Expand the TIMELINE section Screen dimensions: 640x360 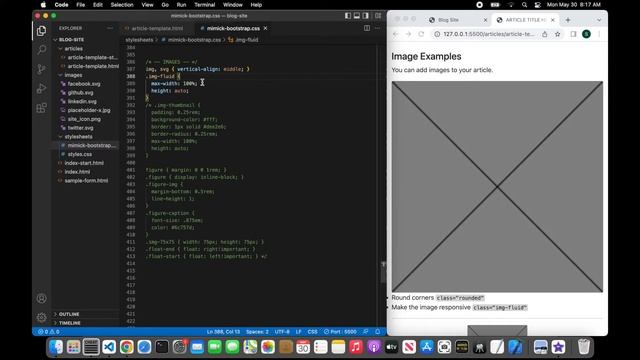[x=85, y=322]
